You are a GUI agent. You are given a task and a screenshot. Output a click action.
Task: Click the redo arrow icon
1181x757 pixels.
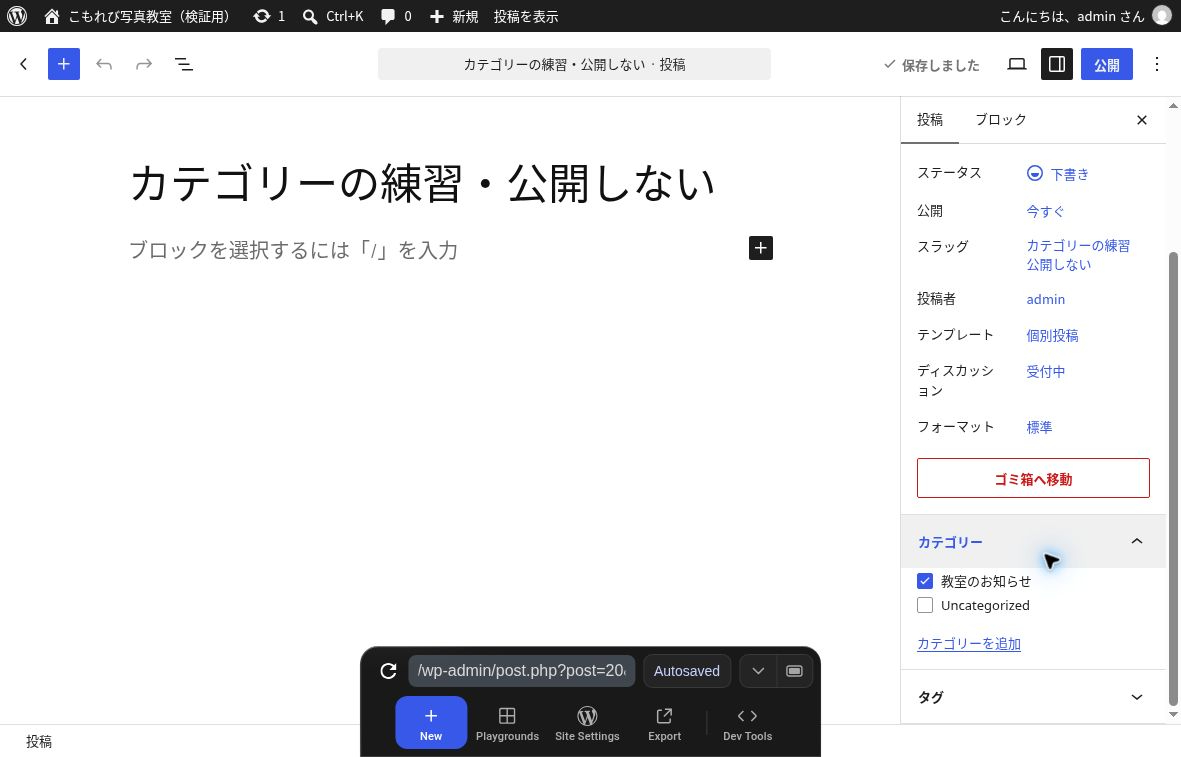tap(144, 64)
